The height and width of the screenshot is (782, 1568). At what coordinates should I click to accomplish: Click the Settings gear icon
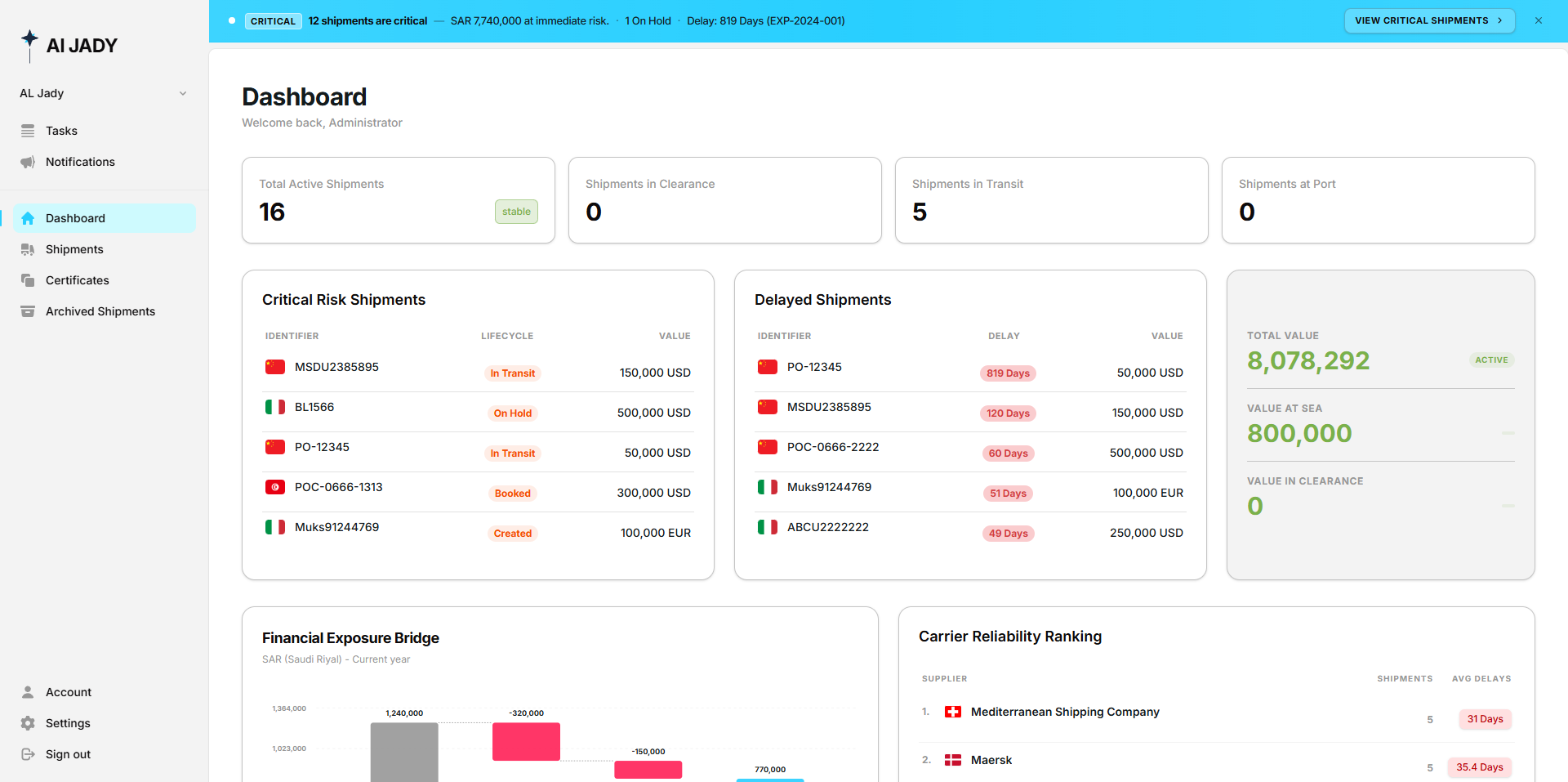point(28,723)
